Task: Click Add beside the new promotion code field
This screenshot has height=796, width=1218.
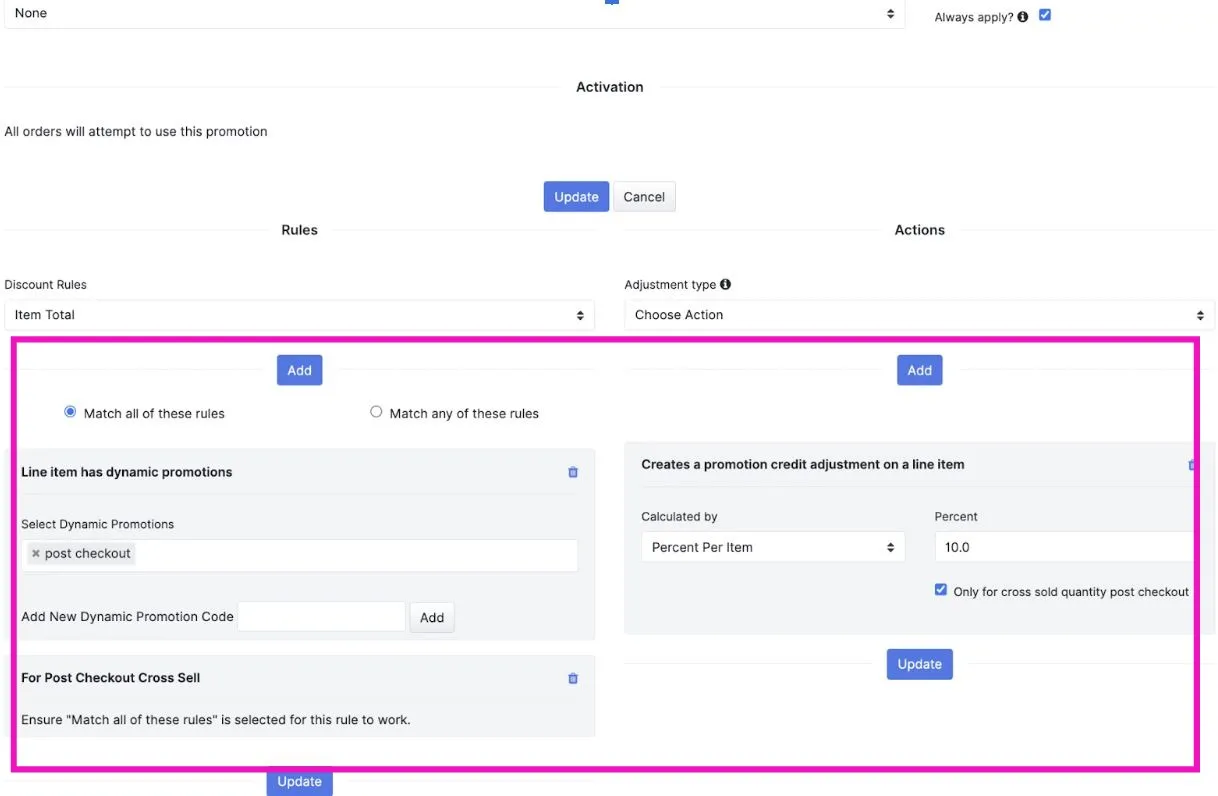Action: [x=432, y=618]
